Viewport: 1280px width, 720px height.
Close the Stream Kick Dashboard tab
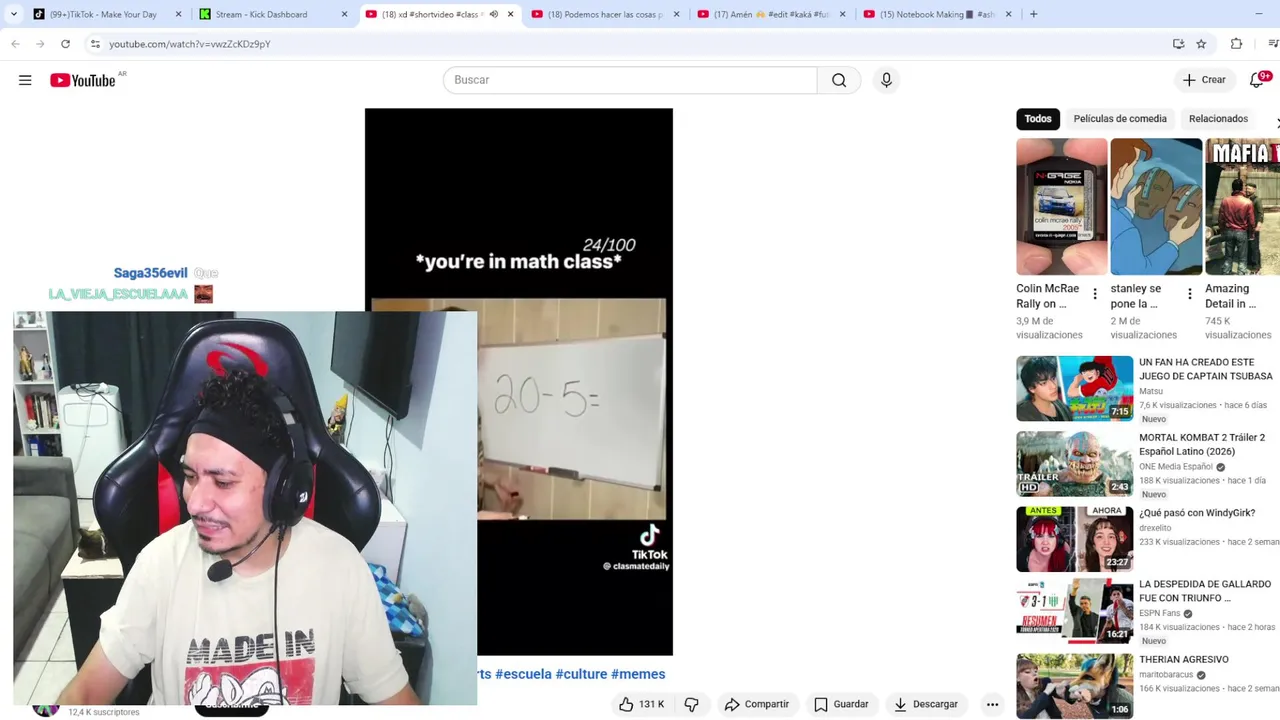pos(344,14)
